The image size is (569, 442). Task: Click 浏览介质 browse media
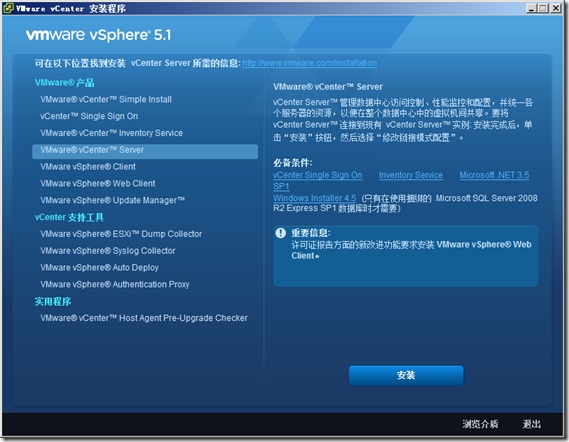point(480,423)
